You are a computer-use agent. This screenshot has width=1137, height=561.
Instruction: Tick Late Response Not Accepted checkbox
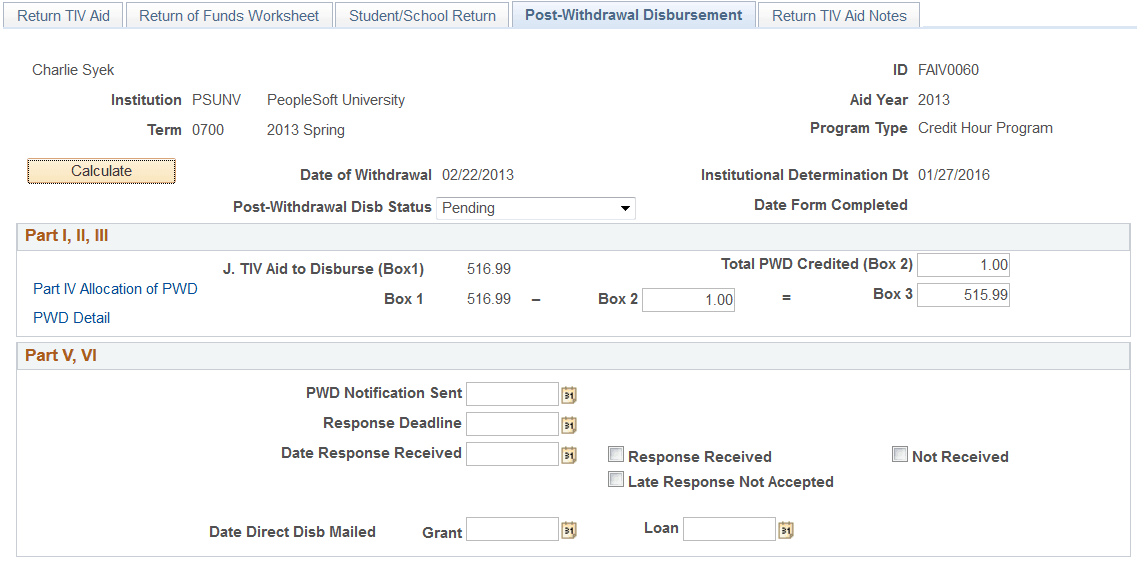[616, 480]
